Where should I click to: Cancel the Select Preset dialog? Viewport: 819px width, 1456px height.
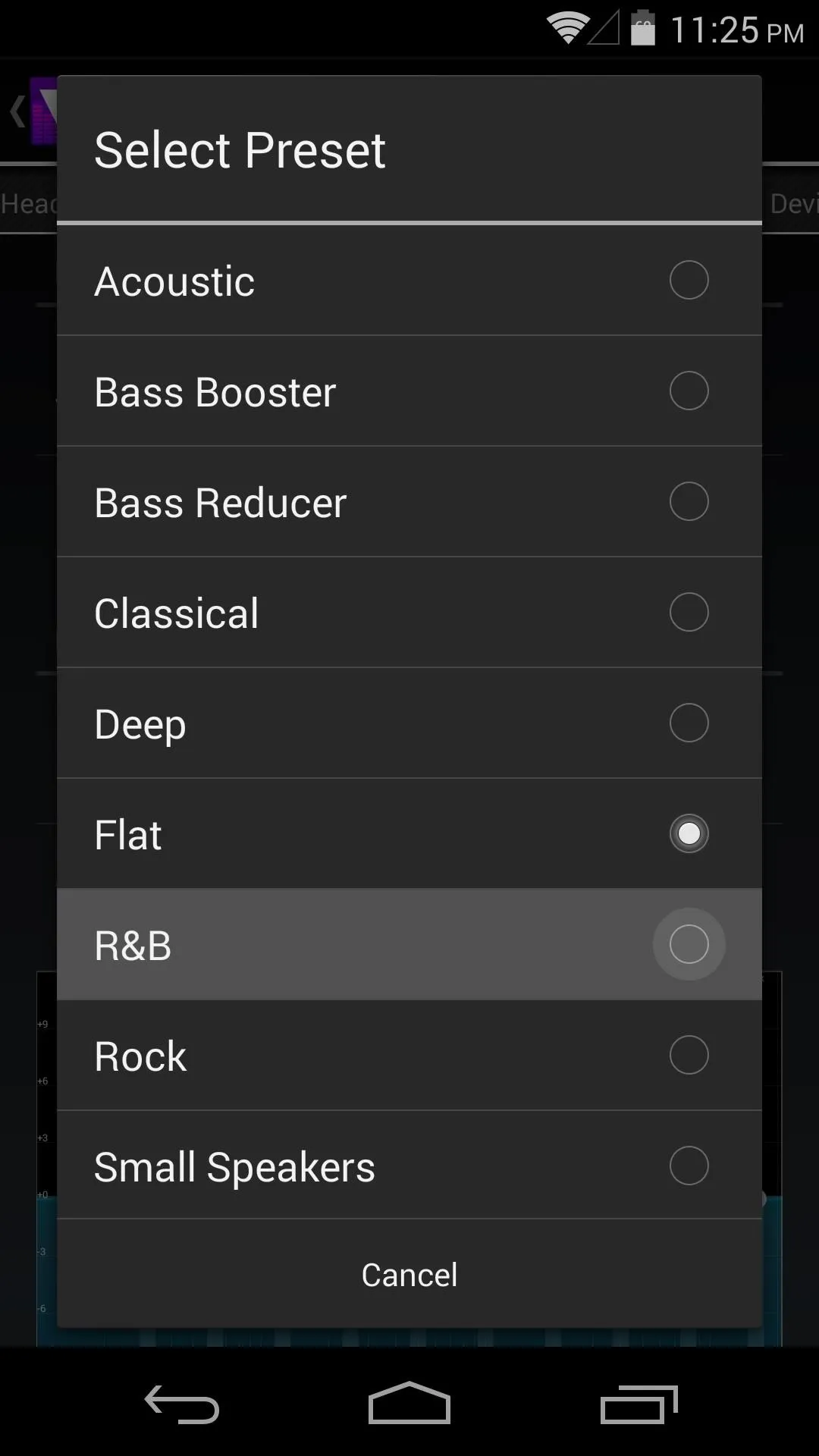click(x=409, y=1274)
